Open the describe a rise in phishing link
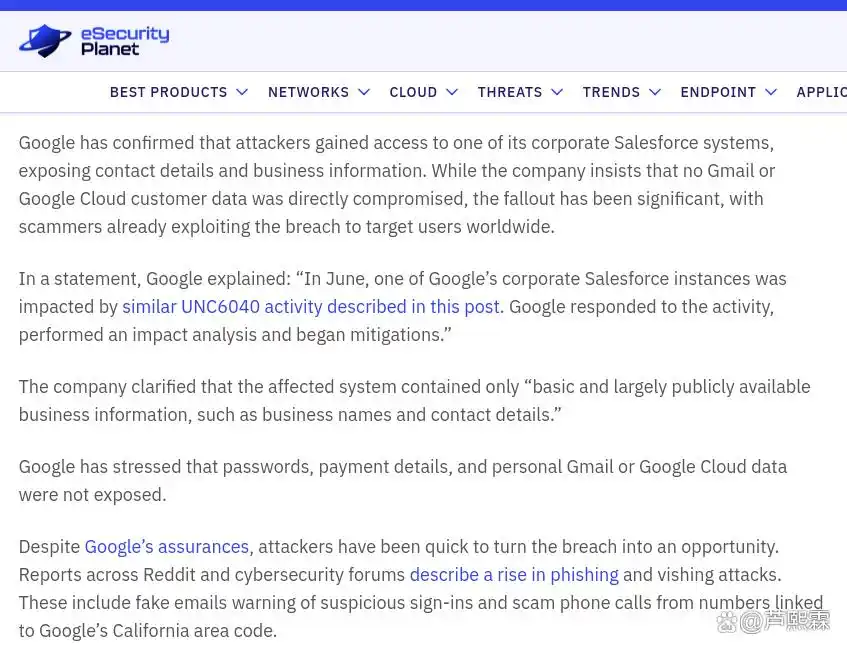Viewport: 847px width, 651px height. (x=514, y=575)
